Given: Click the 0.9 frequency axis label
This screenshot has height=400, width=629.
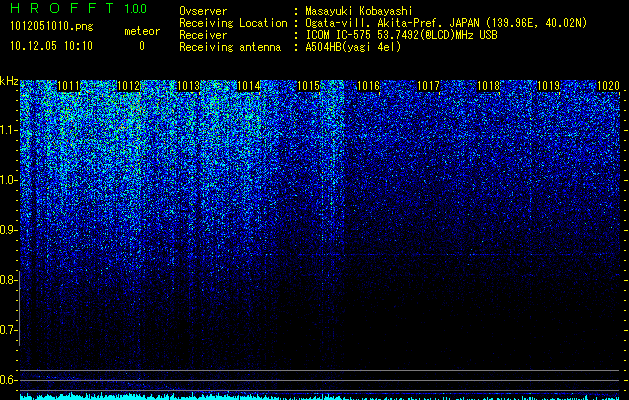Looking at the screenshot, I should click(8, 230).
